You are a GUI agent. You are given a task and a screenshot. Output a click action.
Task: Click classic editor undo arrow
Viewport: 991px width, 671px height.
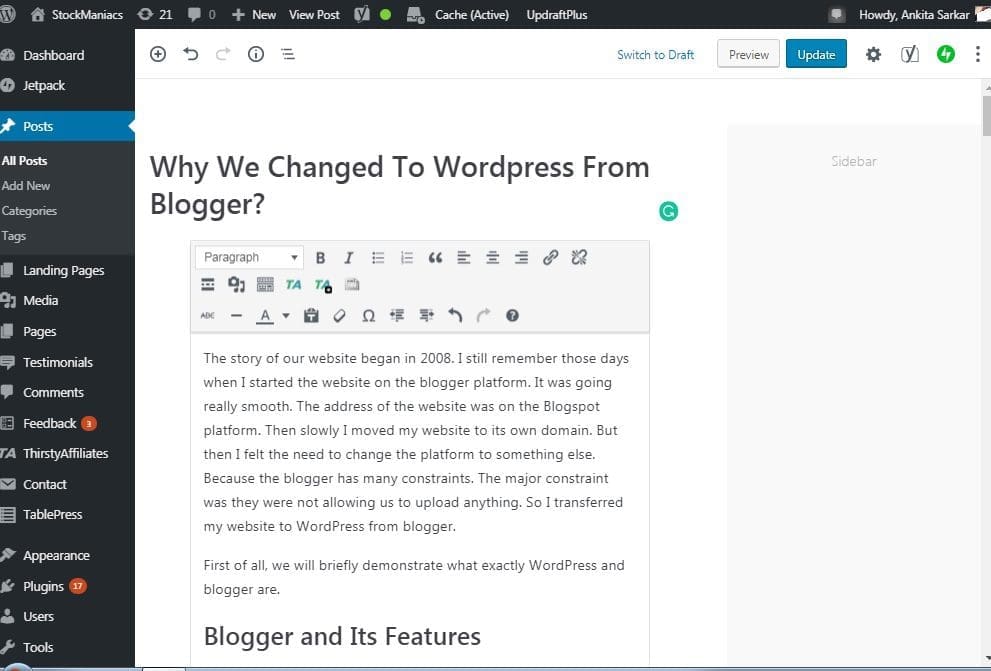tap(455, 315)
